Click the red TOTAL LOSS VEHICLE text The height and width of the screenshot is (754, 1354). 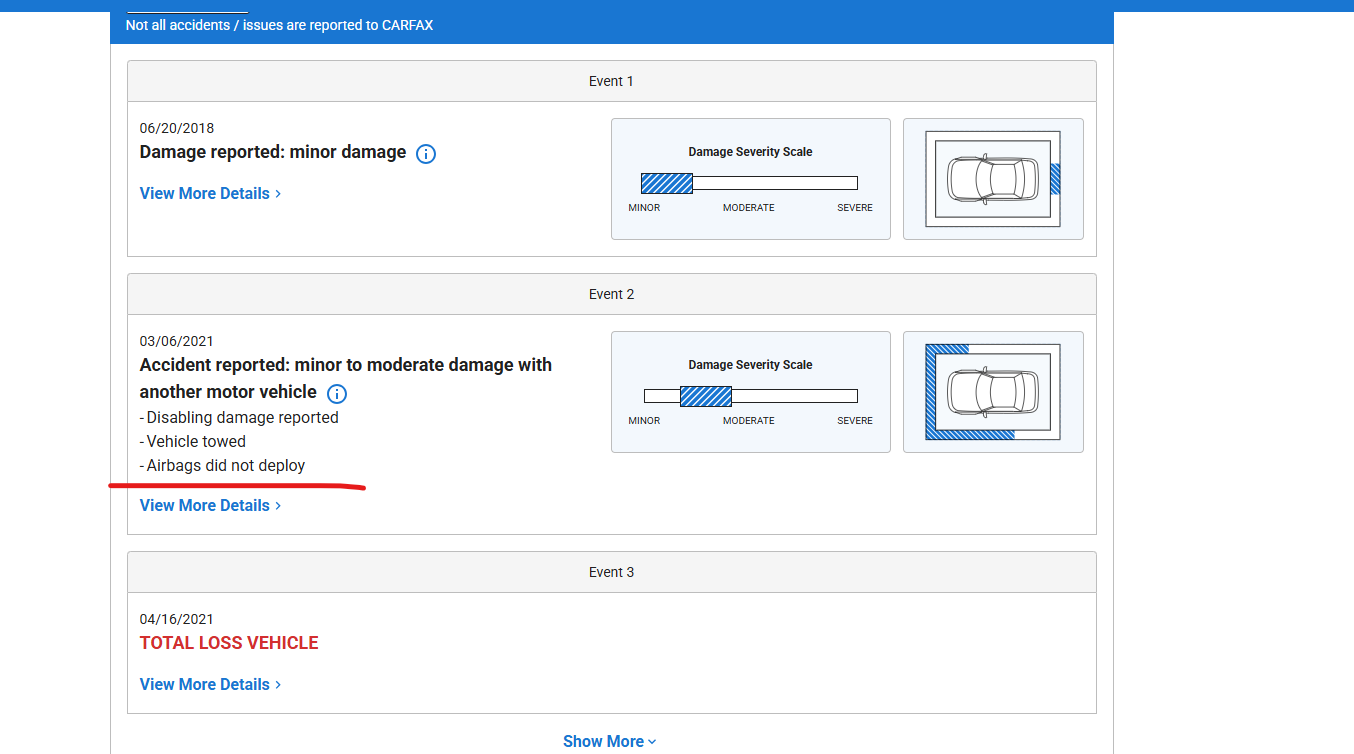(229, 643)
